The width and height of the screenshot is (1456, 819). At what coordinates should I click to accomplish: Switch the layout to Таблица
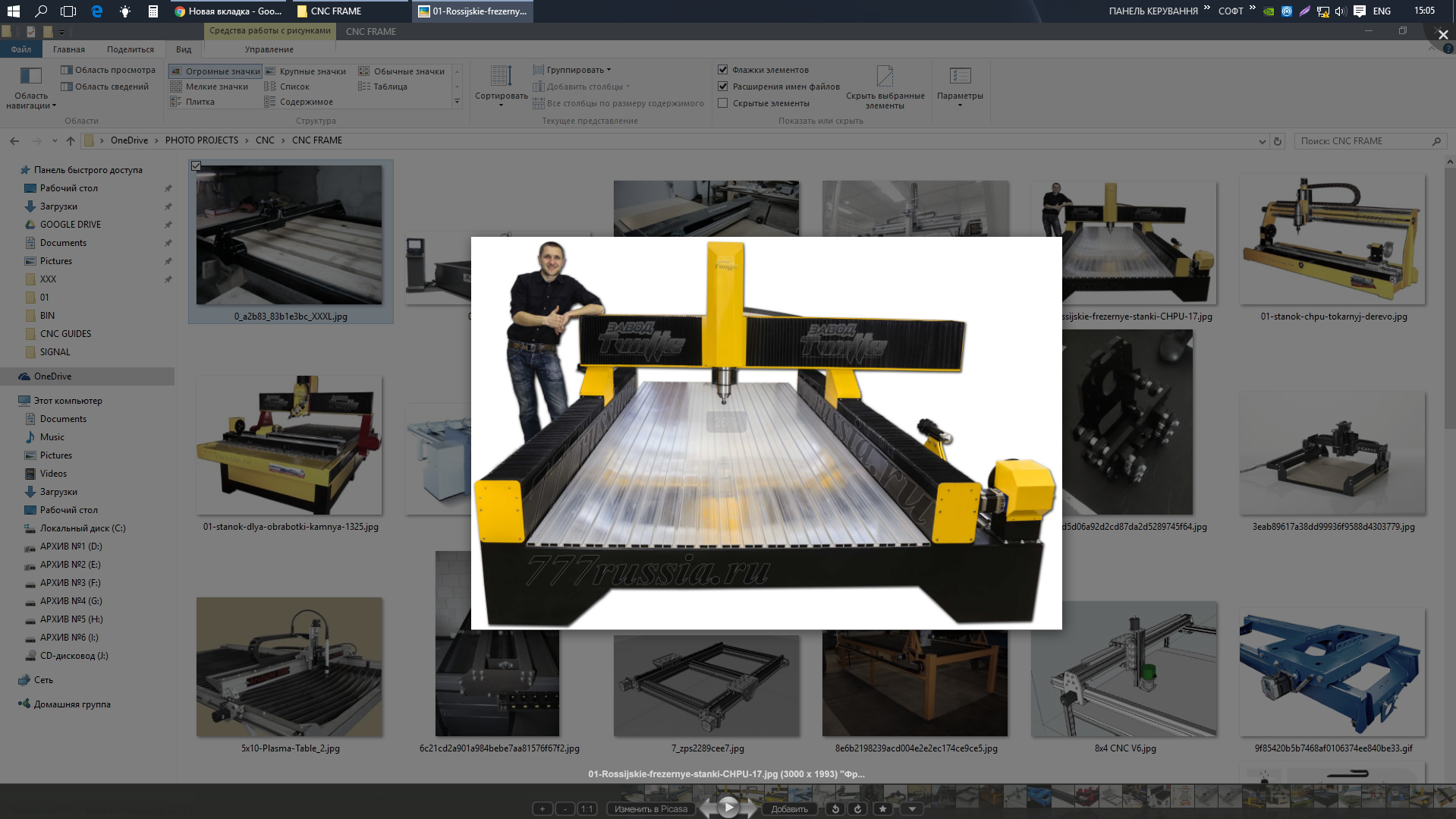tap(383, 87)
